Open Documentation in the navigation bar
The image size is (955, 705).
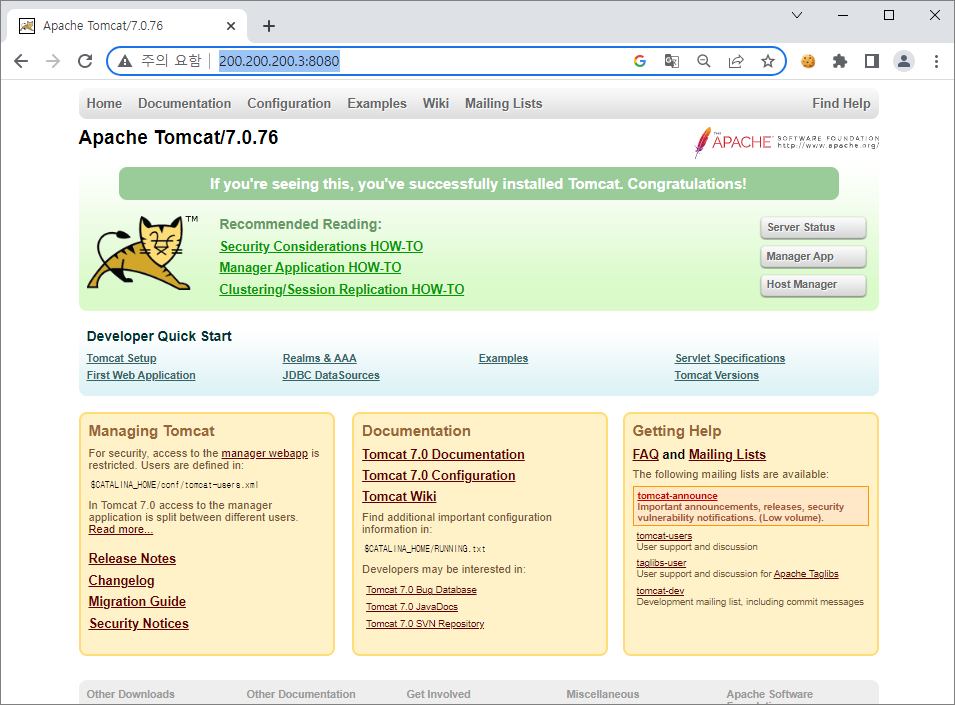185,103
